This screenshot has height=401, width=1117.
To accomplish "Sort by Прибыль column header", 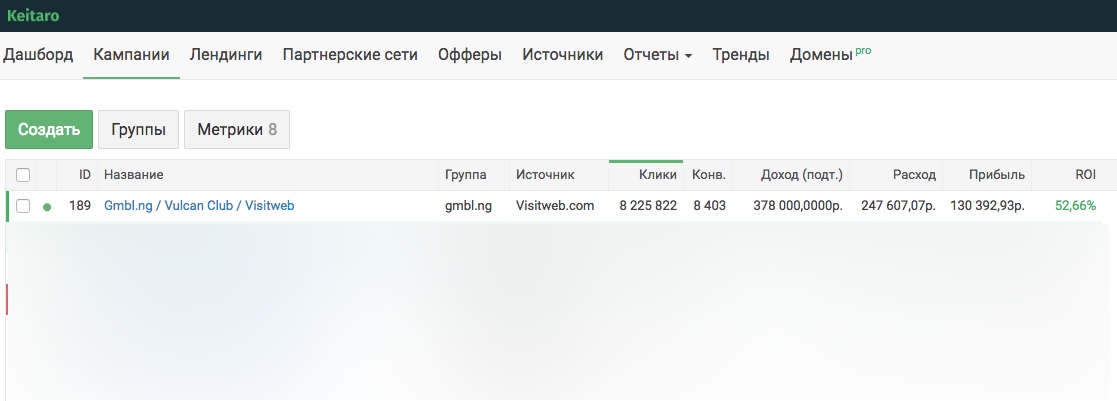I will pos(997,175).
